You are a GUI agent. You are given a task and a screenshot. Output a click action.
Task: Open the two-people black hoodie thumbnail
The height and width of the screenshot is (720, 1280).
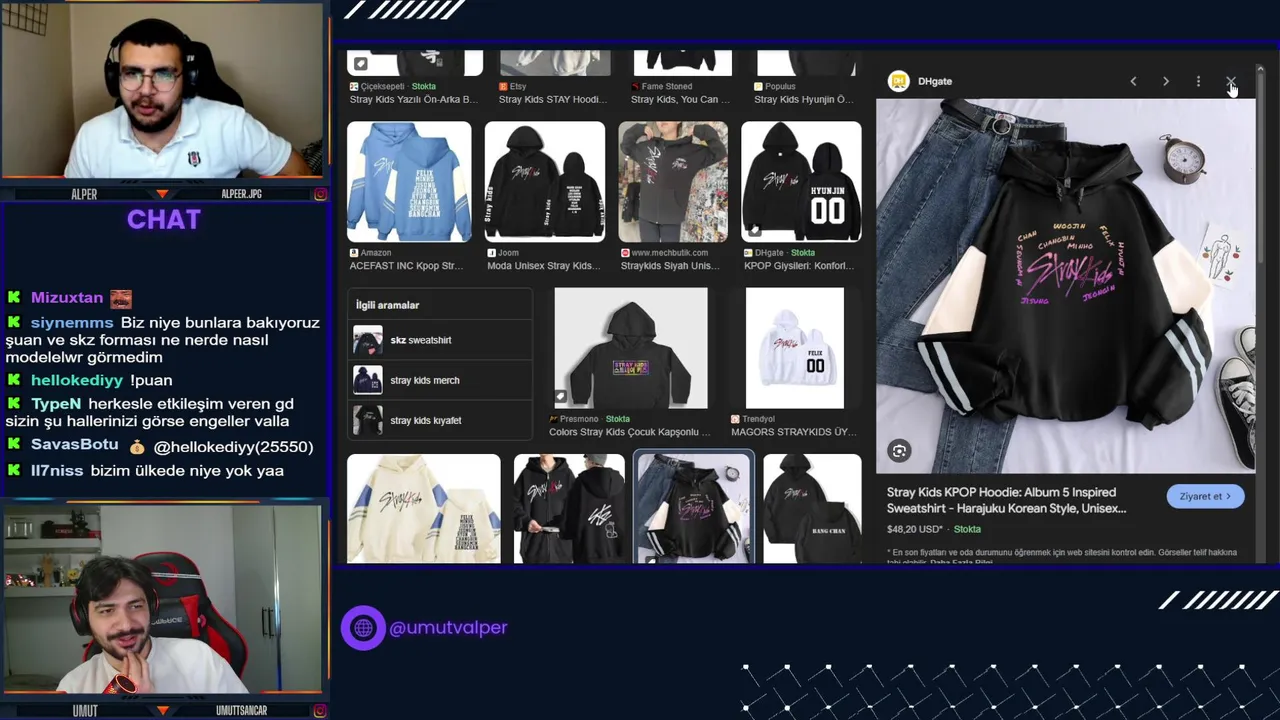click(569, 509)
